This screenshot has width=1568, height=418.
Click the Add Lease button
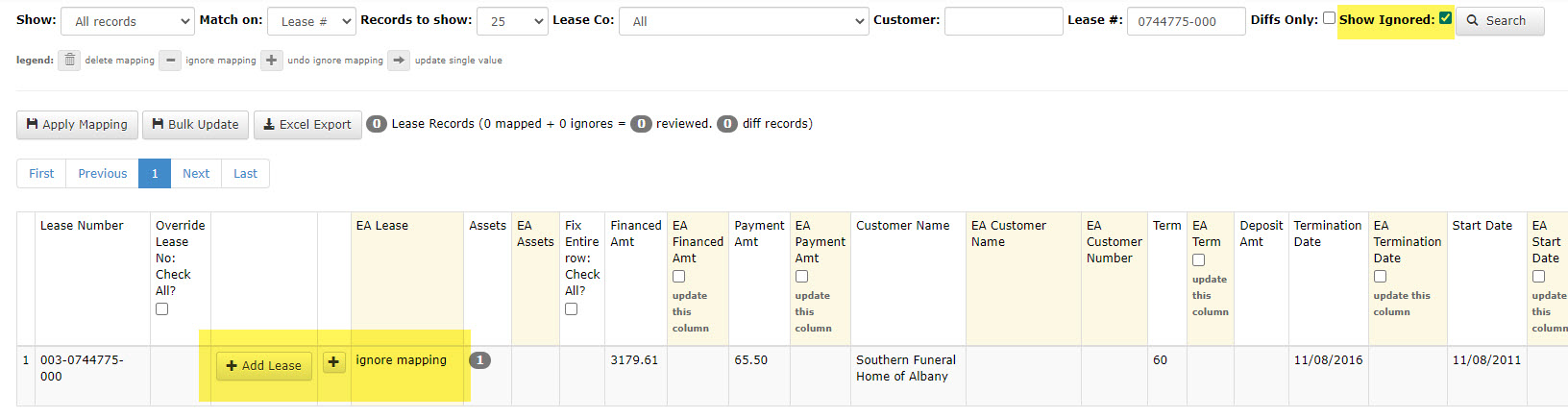[x=264, y=366]
